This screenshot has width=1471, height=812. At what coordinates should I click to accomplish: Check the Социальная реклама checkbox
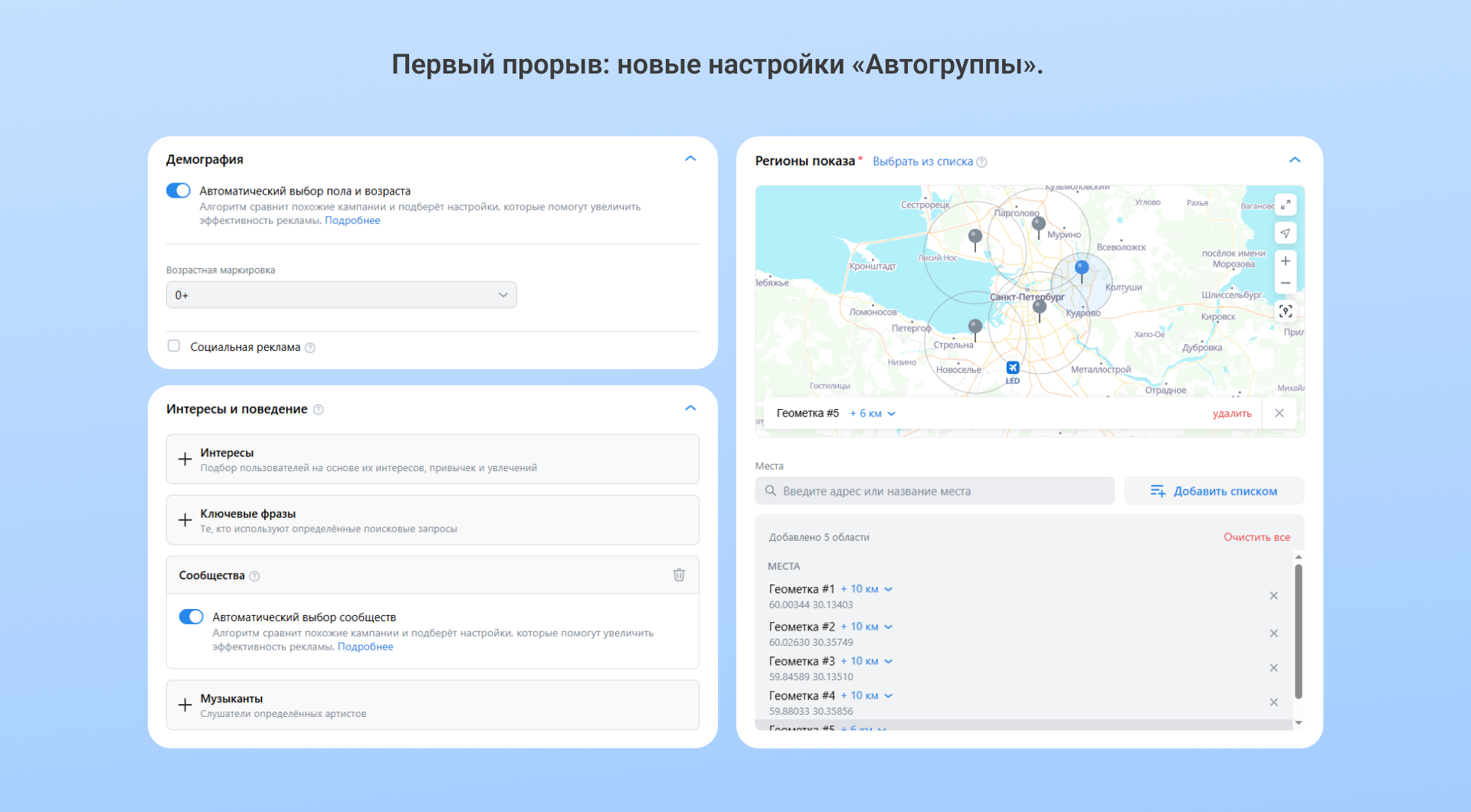174,346
